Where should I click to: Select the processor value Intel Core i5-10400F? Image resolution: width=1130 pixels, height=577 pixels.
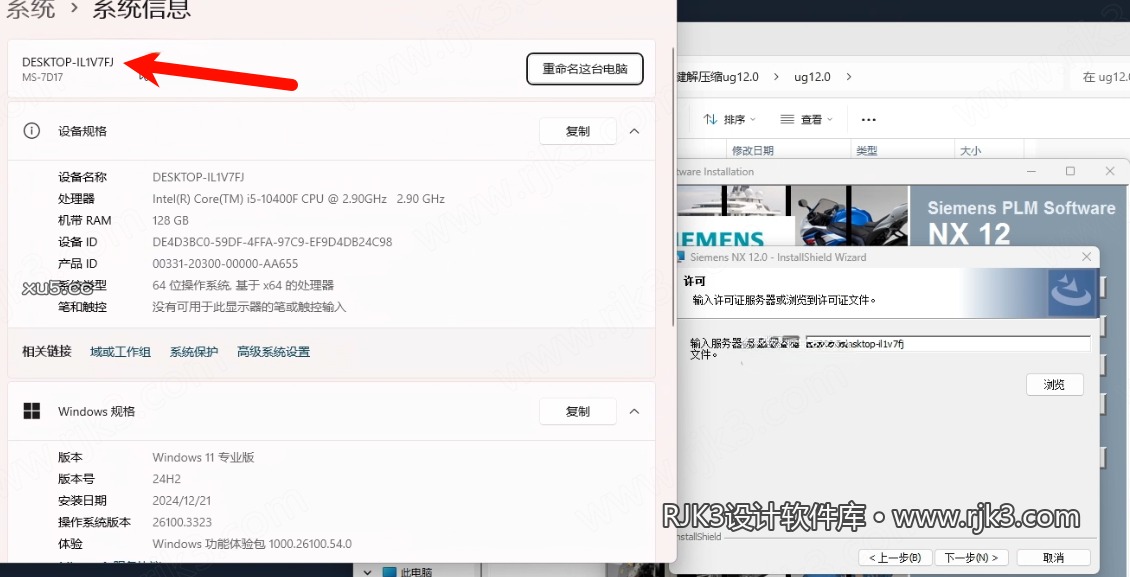298,199
